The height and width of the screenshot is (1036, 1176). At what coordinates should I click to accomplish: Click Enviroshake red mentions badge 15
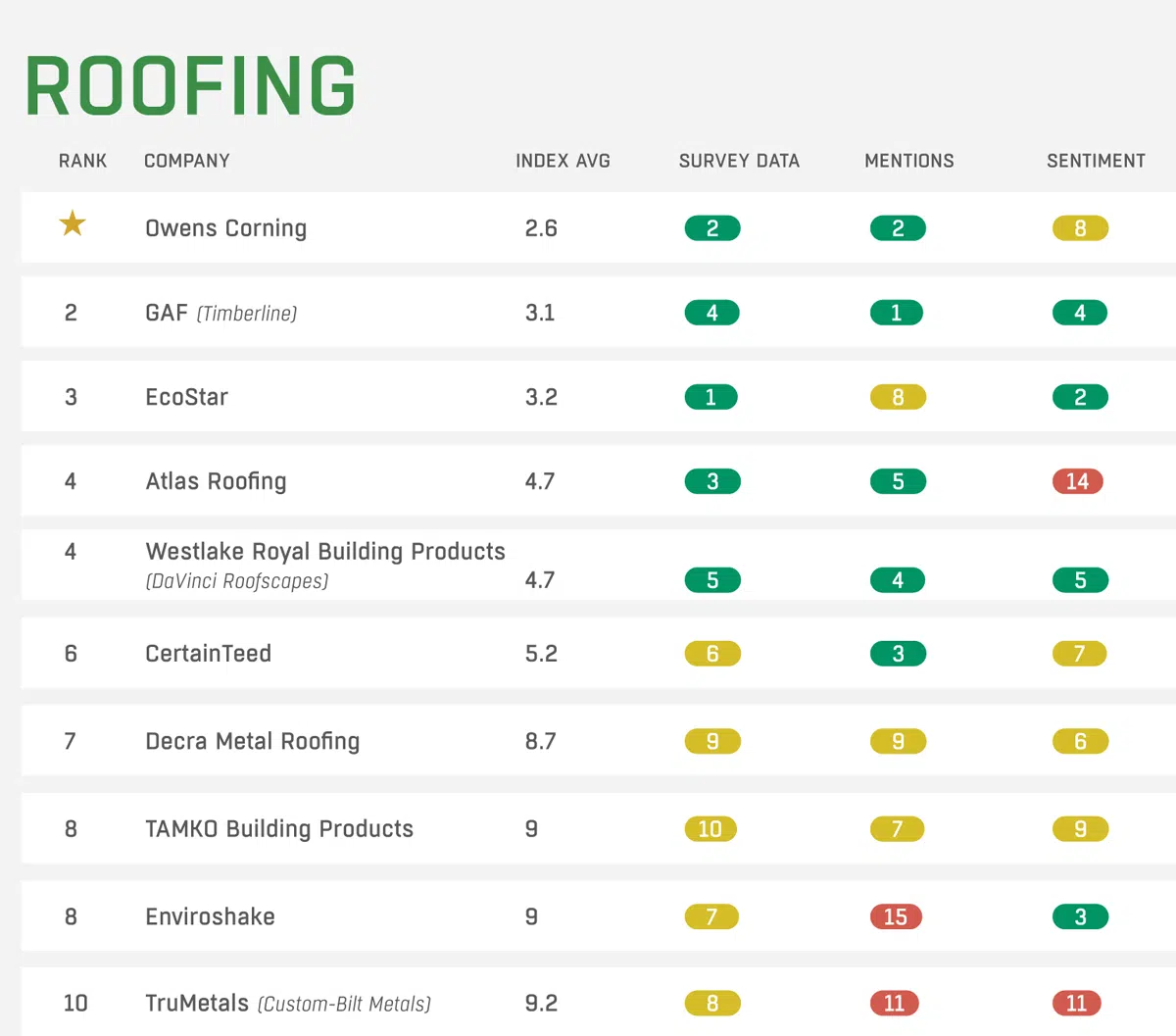pos(896,916)
